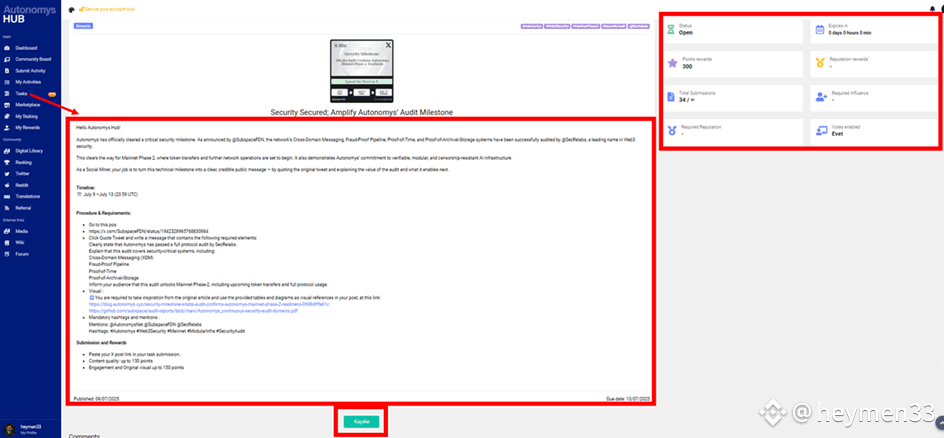This screenshot has height=438, width=944.
Task: Click the Votes enabled icon
Action: [x=822, y=131]
